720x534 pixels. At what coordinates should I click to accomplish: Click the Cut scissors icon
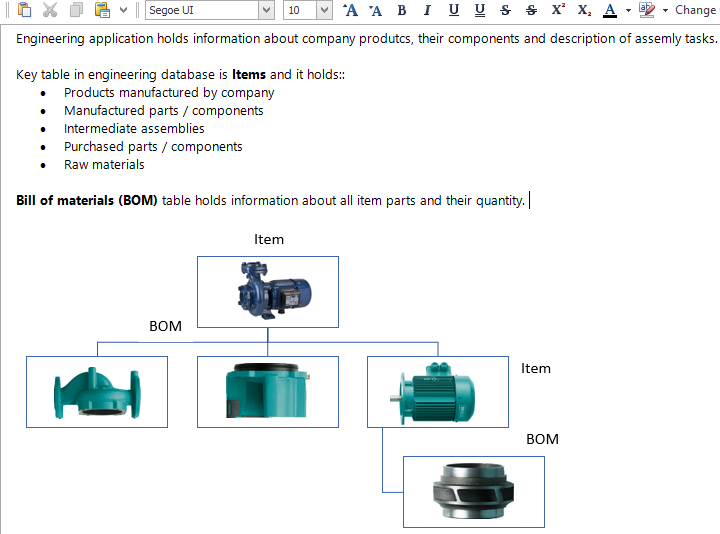click(50, 10)
